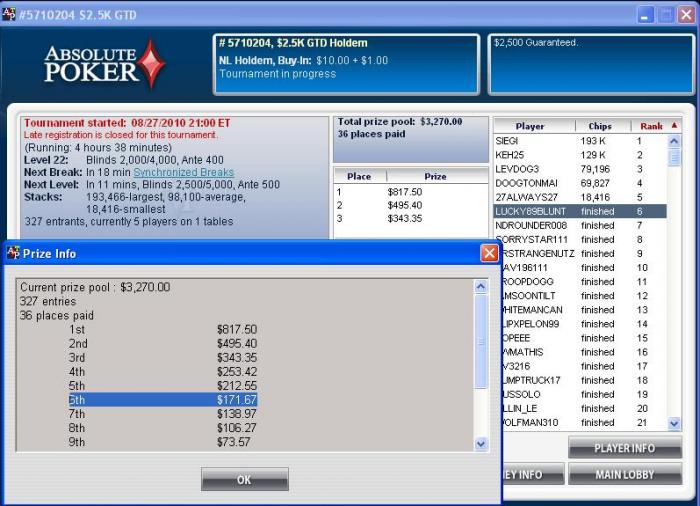Click the Absolute Poker logo

pos(105,64)
